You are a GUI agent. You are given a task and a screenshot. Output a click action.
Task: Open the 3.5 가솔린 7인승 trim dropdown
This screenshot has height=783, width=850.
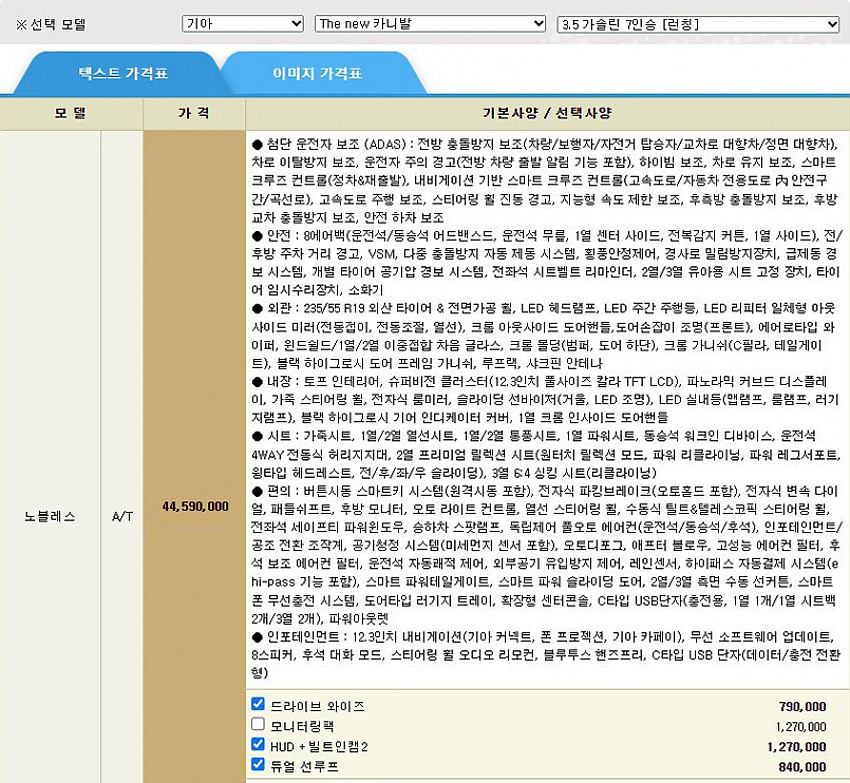click(x=697, y=24)
